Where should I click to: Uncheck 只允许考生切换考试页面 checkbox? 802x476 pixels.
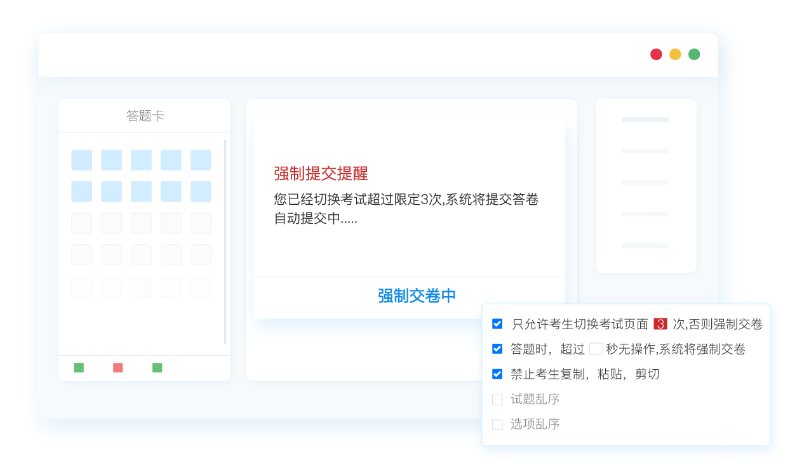[x=497, y=324]
